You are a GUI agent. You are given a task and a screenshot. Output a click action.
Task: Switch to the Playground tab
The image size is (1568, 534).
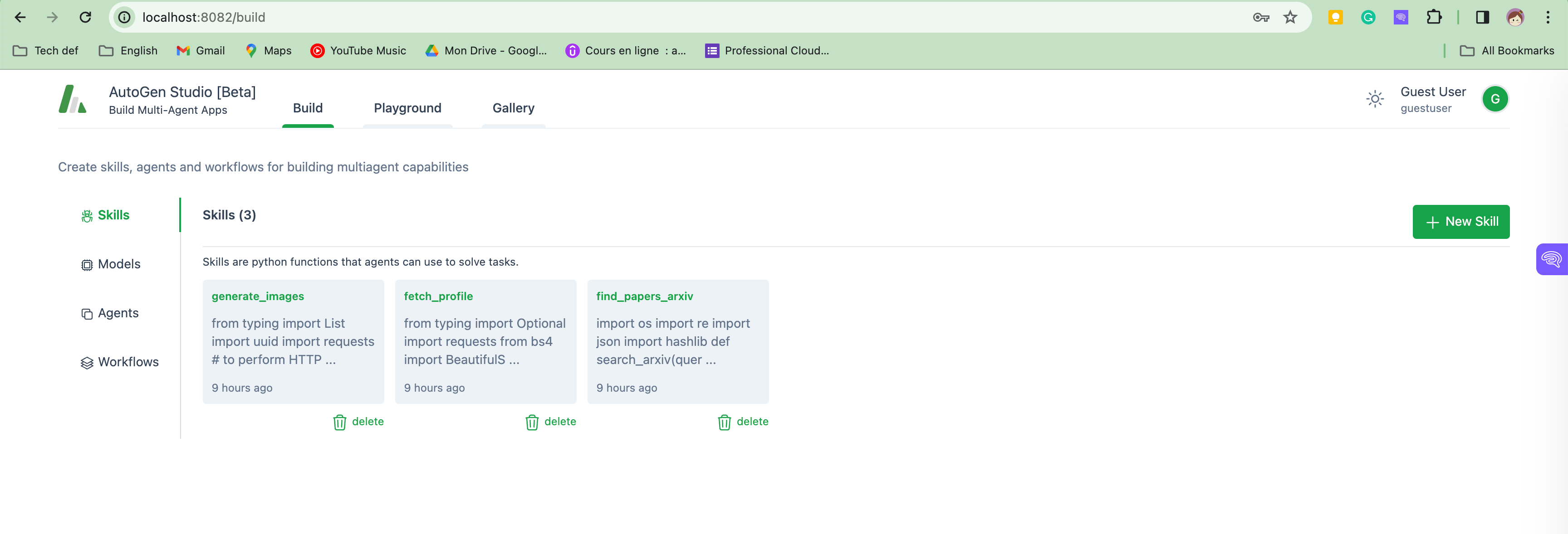(x=407, y=108)
